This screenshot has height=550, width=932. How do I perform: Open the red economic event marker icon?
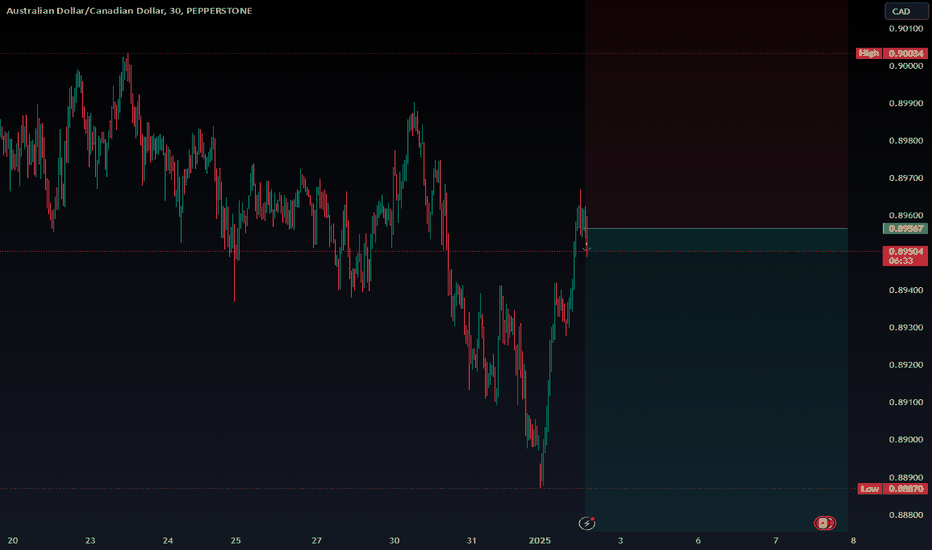(824, 523)
